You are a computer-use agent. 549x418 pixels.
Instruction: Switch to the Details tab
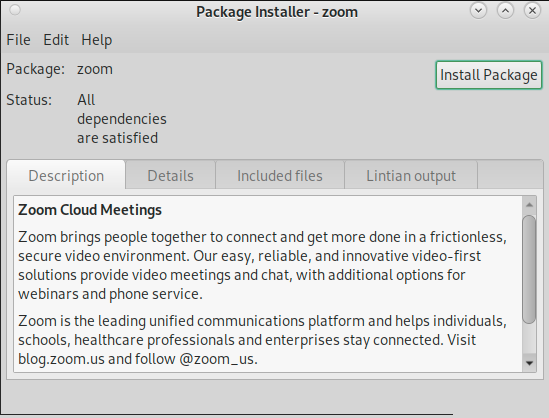pos(171,175)
